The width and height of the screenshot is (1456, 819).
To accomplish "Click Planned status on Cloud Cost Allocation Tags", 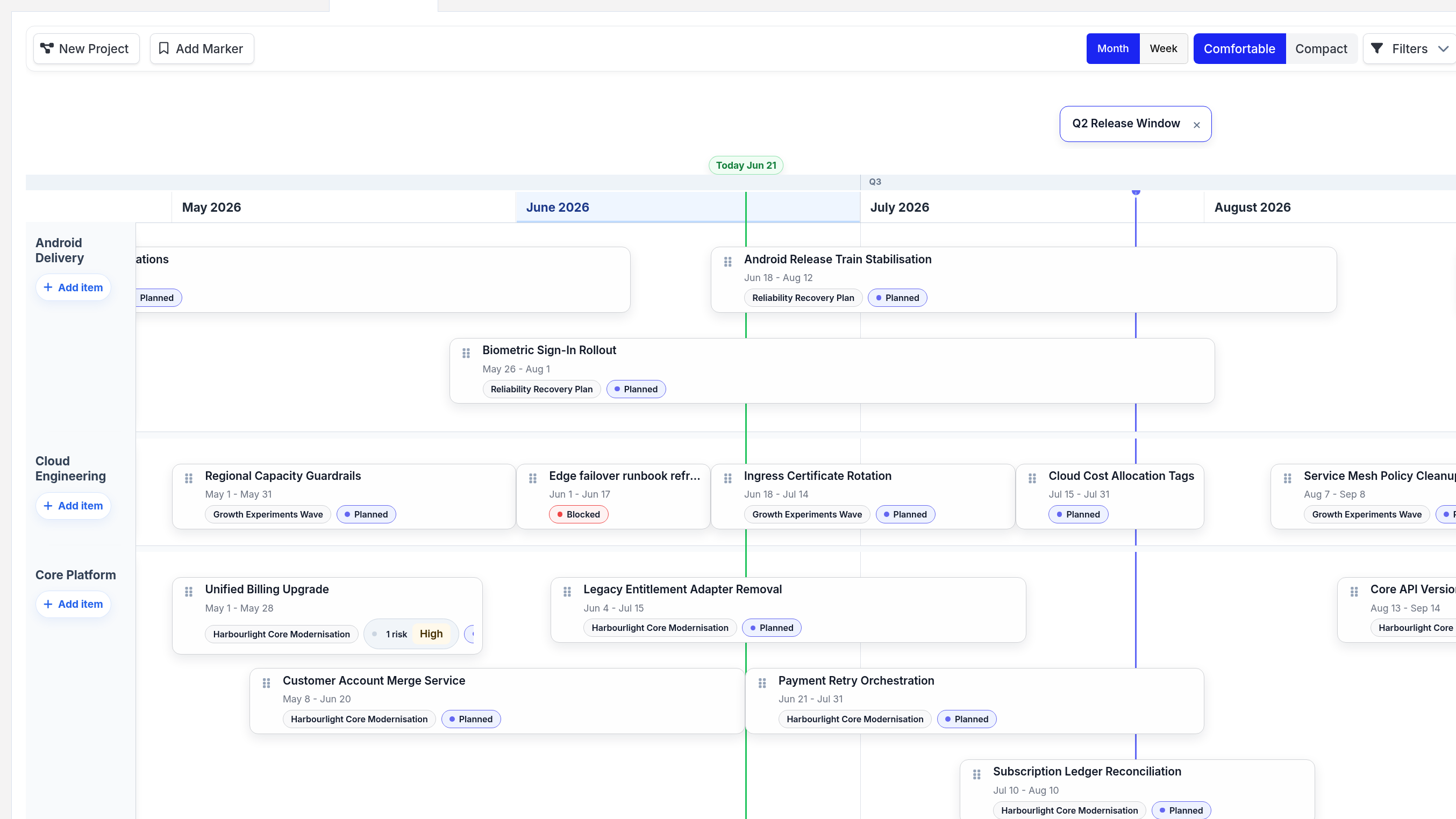I will click(1078, 514).
